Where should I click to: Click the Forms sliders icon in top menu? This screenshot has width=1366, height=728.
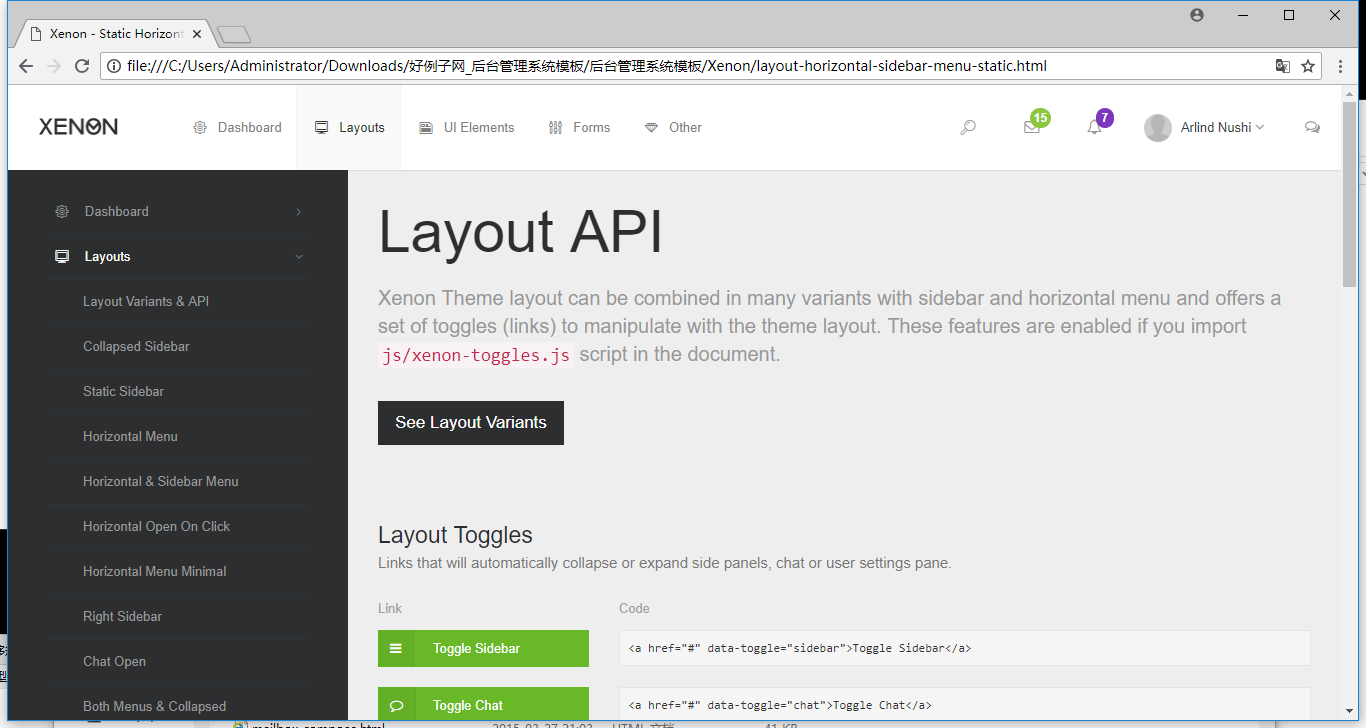555,128
